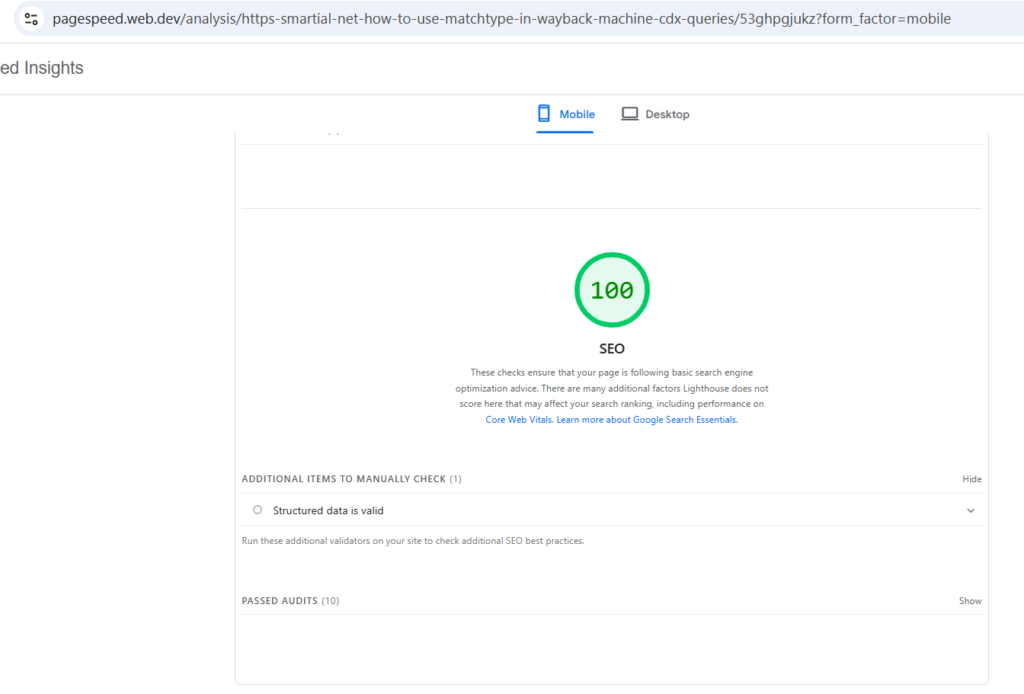Click the 'Run these additional validators' note
The height and width of the screenshot is (694, 1024).
click(x=413, y=541)
